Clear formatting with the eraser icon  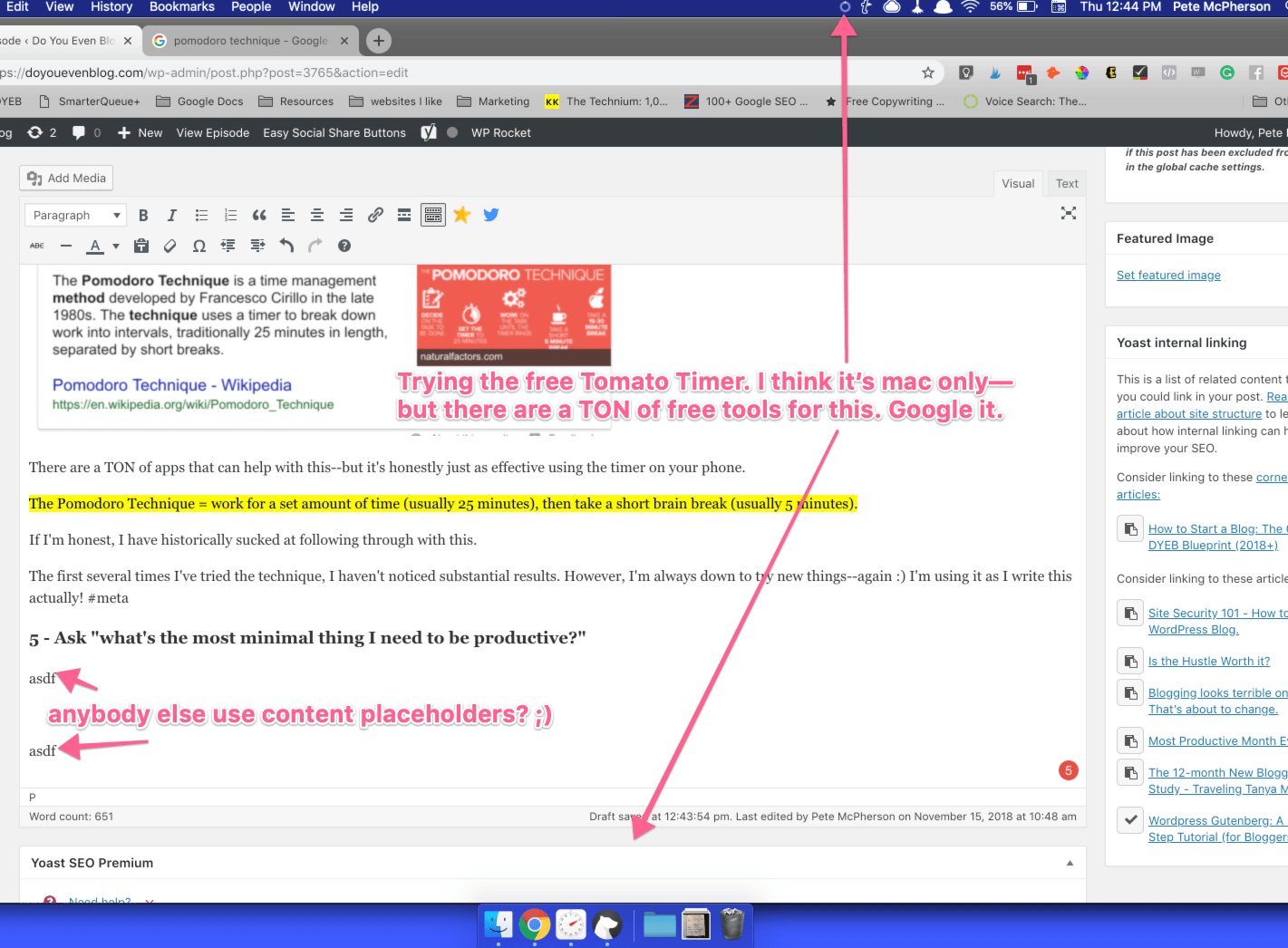pos(169,246)
